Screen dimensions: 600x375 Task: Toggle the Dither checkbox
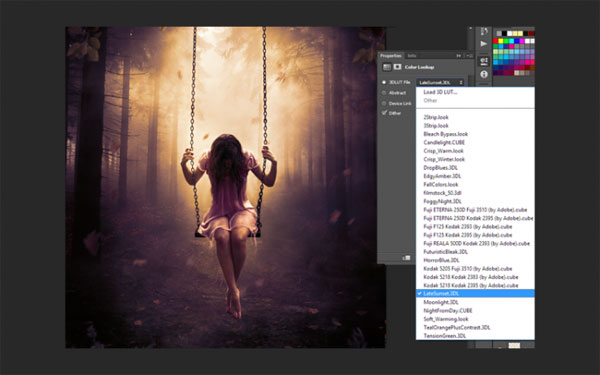pyautogui.click(x=384, y=113)
